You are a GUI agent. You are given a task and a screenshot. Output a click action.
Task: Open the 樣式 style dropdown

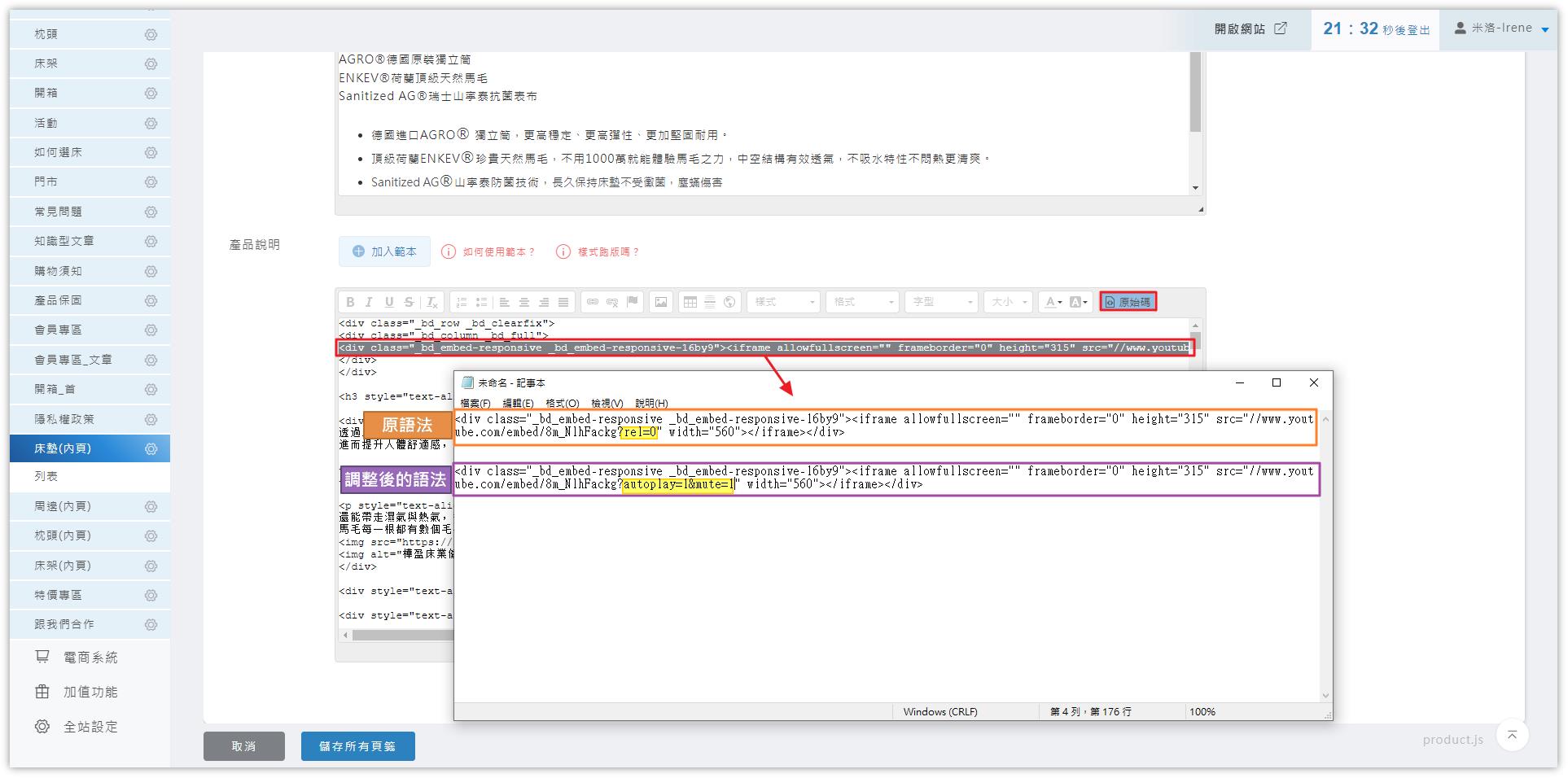tap(783, 302)
